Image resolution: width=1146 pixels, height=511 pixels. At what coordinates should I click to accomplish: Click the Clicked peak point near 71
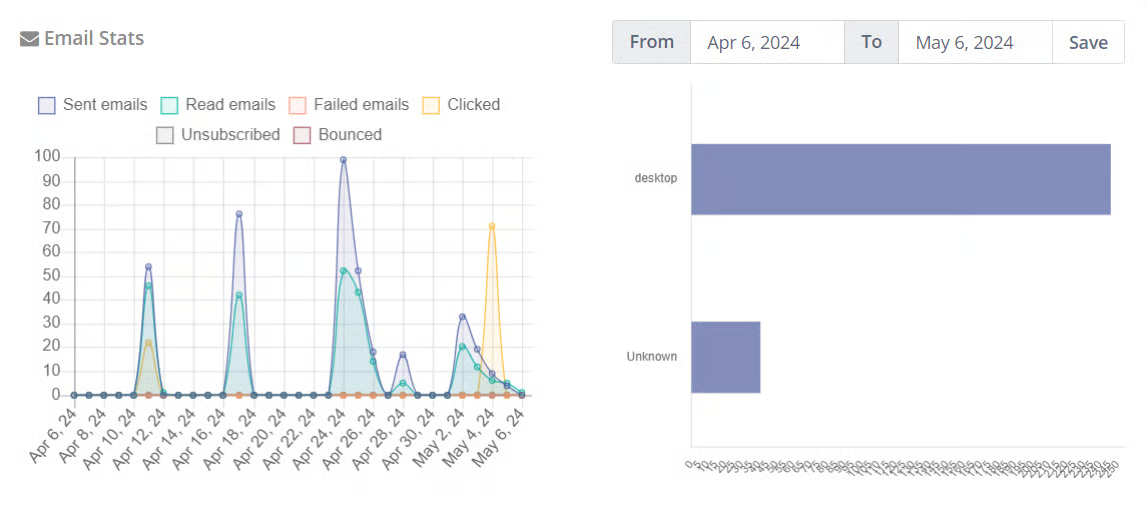tap(492, 226)
